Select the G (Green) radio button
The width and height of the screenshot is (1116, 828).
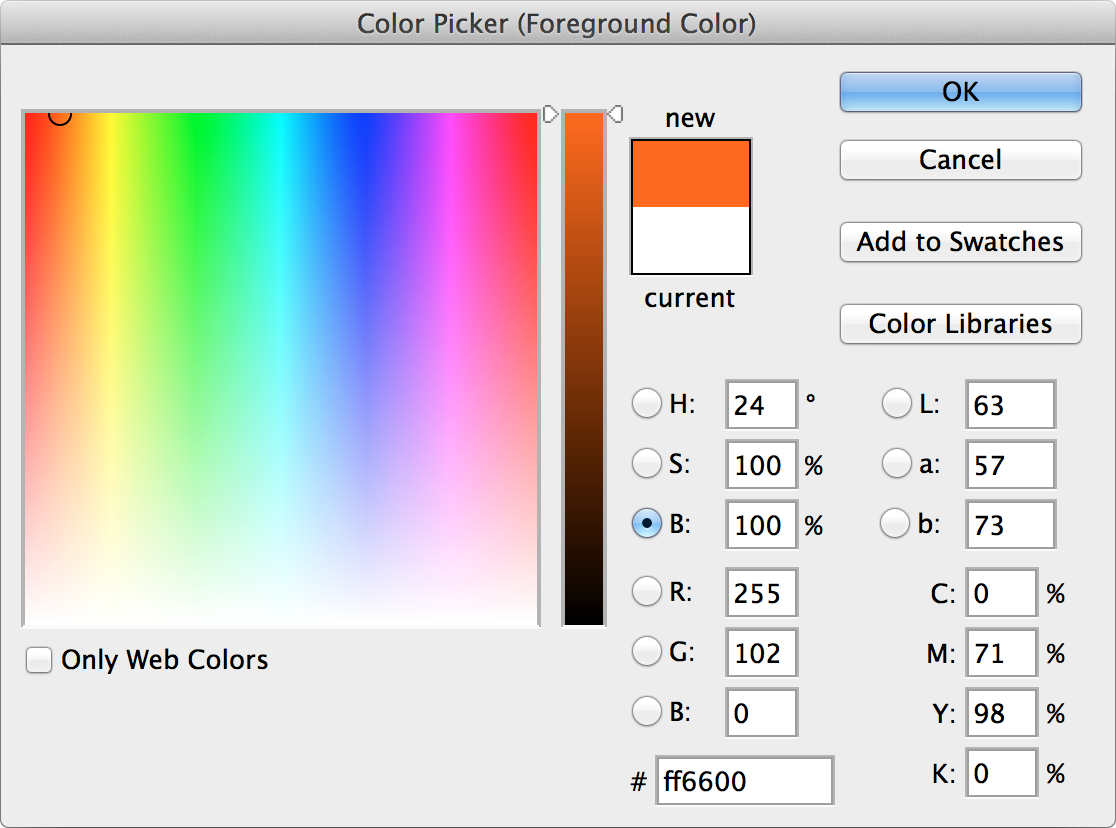pyautogui.click(x=646, y=652)
